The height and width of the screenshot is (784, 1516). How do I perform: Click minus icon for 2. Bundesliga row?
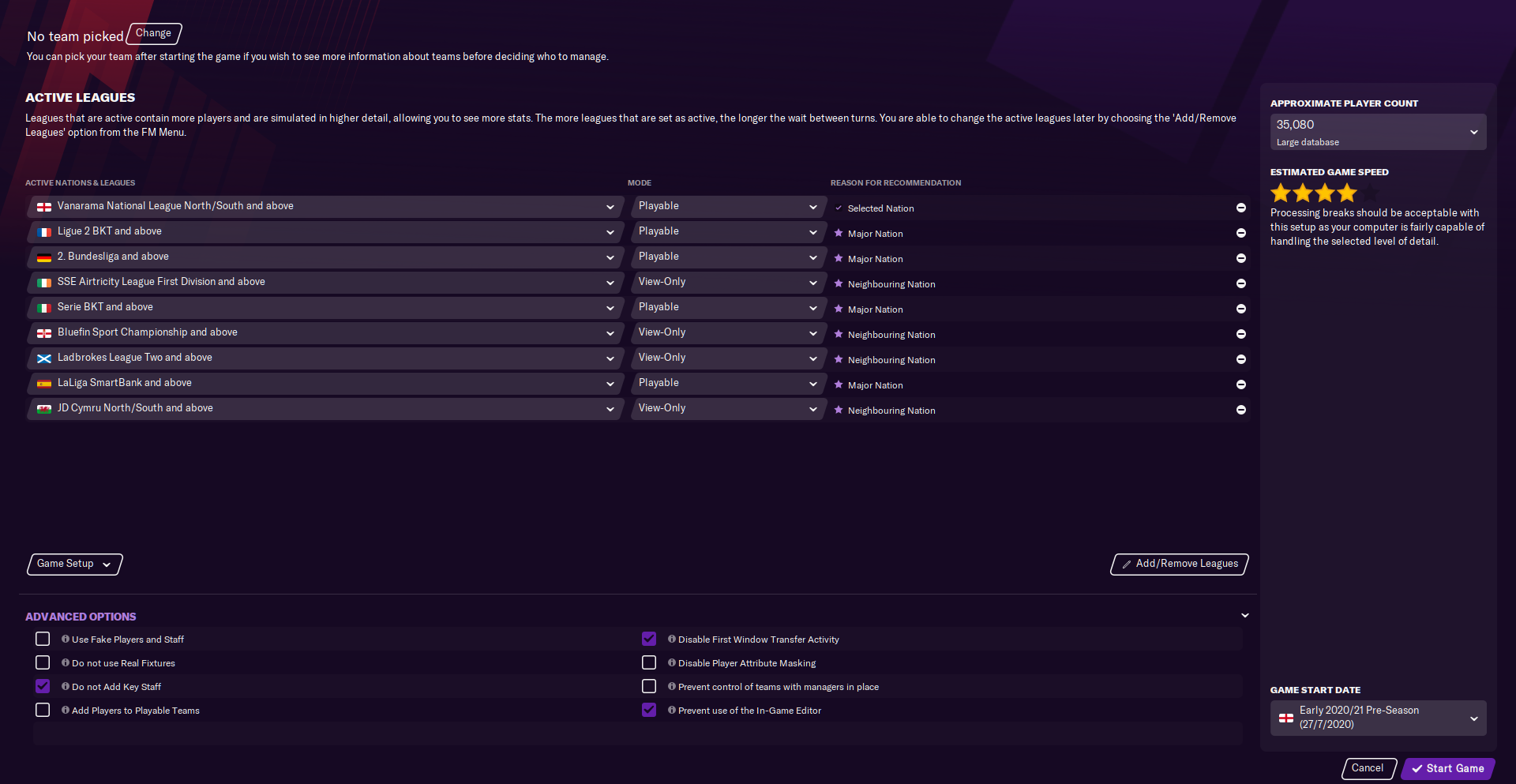tap(1240, 258)
